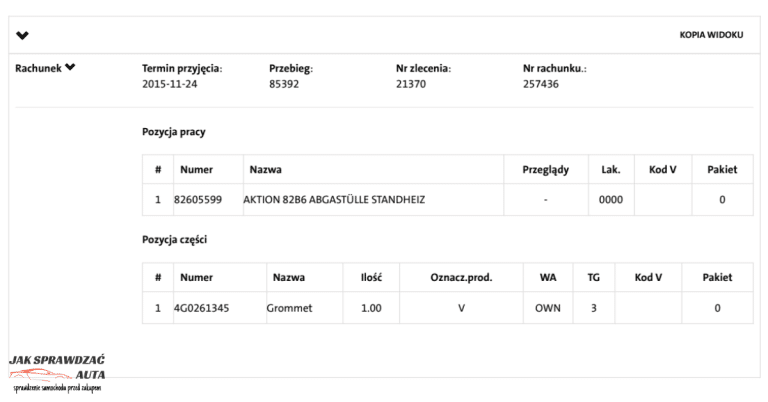Click the KOPIA WIDOKU button

tap(711, 35)
